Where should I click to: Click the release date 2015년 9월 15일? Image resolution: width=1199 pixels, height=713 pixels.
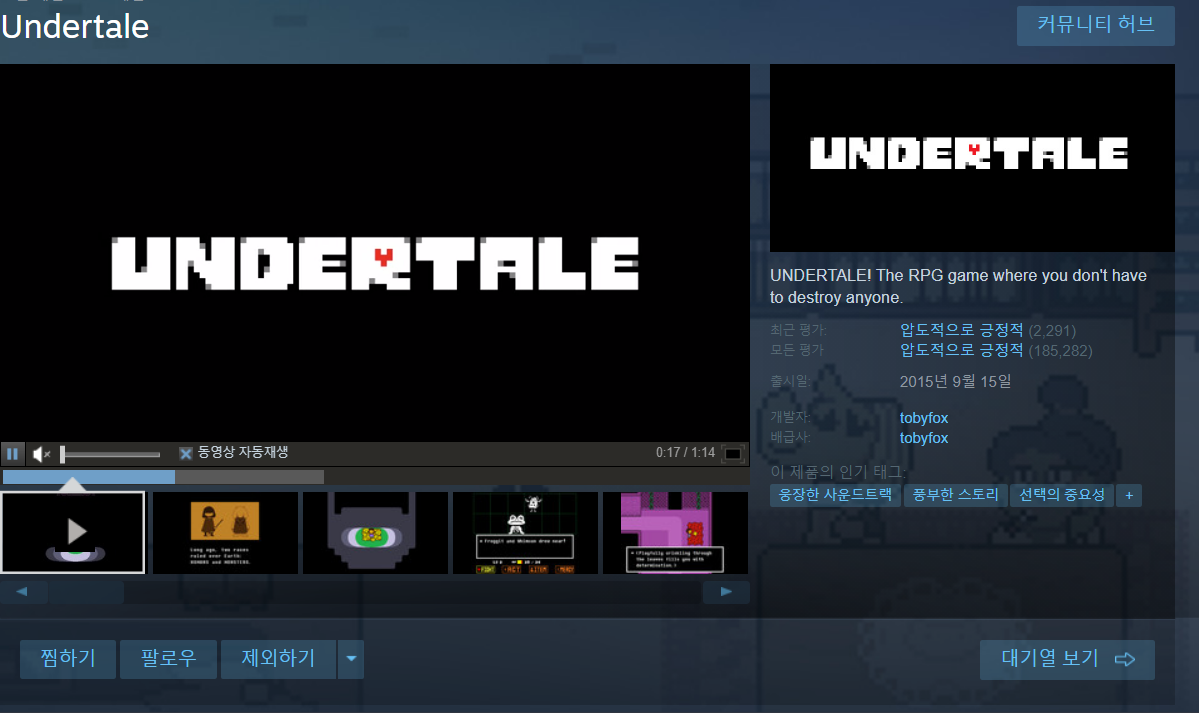click(955, 381)
